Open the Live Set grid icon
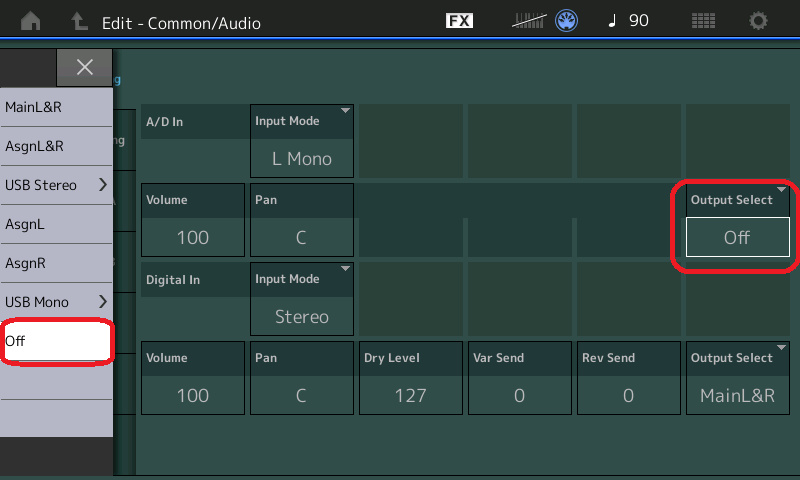 [x=703, y=21]
